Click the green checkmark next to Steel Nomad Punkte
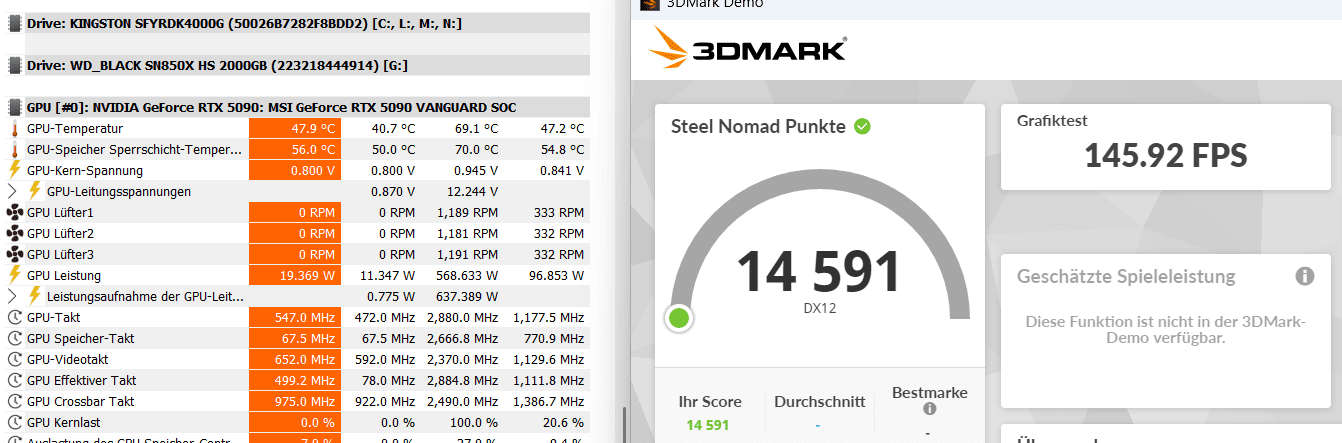1342x443 pixels. [x=862, y=127]
